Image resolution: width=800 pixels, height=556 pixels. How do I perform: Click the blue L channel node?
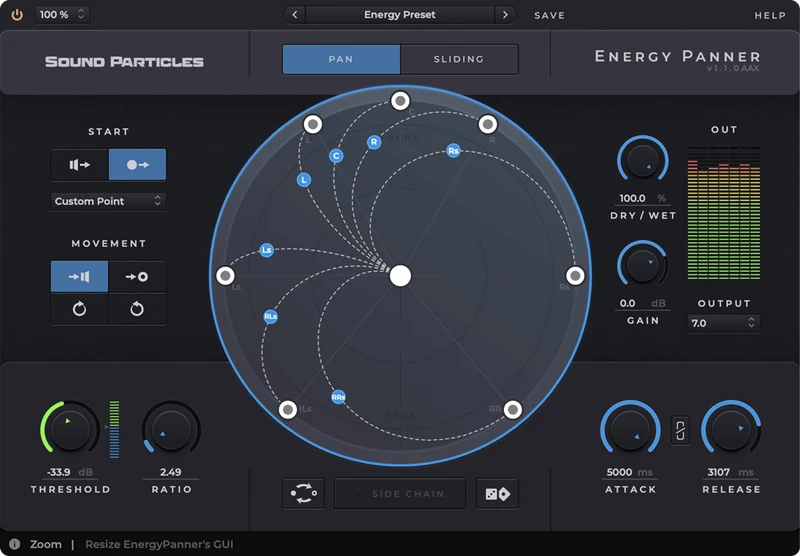pyautogui.click(x=304, y=180)
